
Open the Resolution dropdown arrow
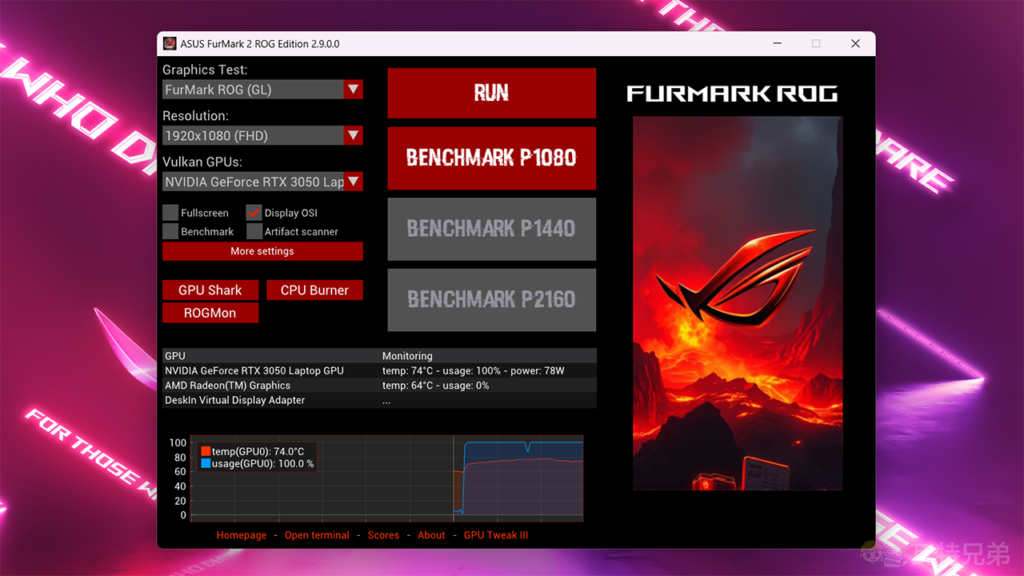pos(353,136)
